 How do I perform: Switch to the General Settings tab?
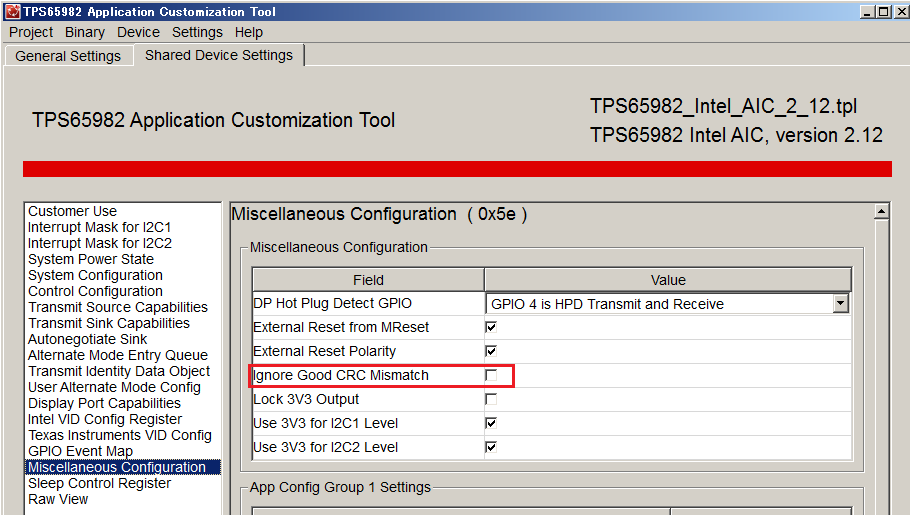[68, 56]
